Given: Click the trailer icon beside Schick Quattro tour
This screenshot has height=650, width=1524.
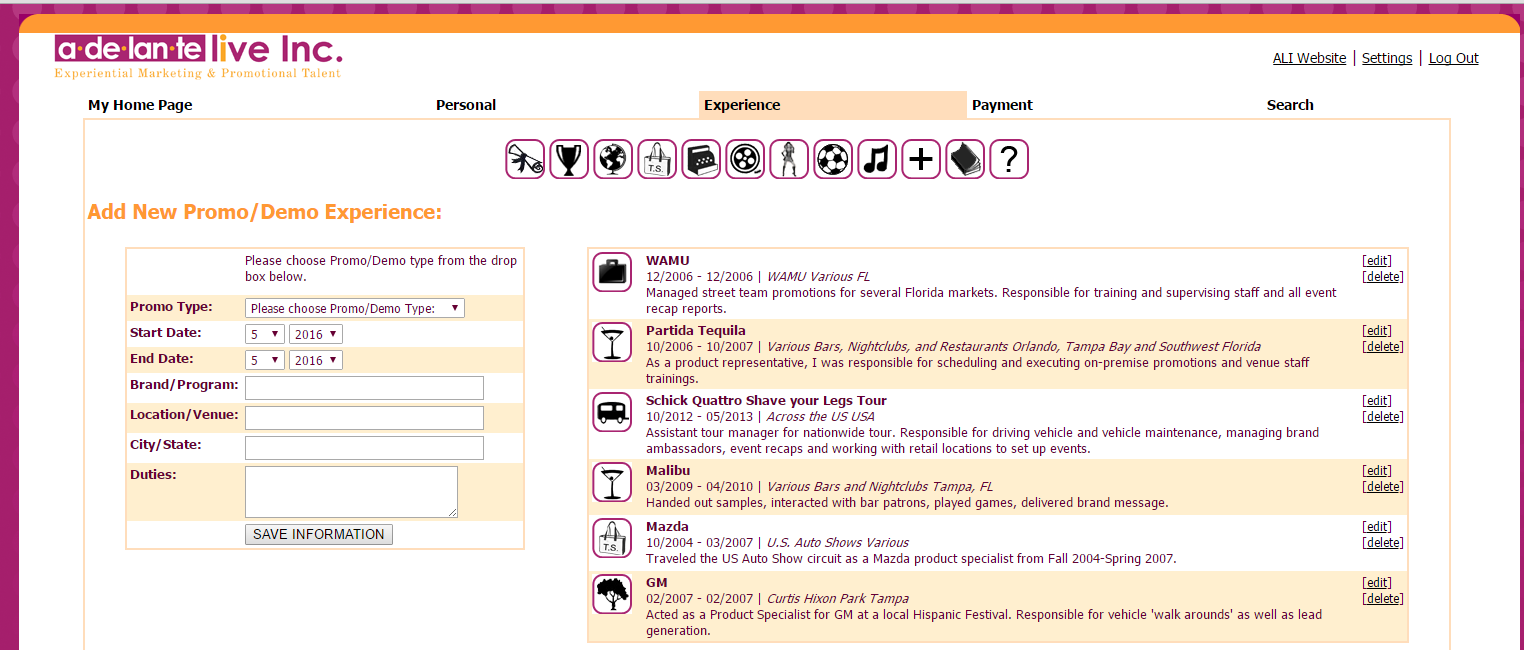Looking at the screenshot, I should [x=612, y=412].
